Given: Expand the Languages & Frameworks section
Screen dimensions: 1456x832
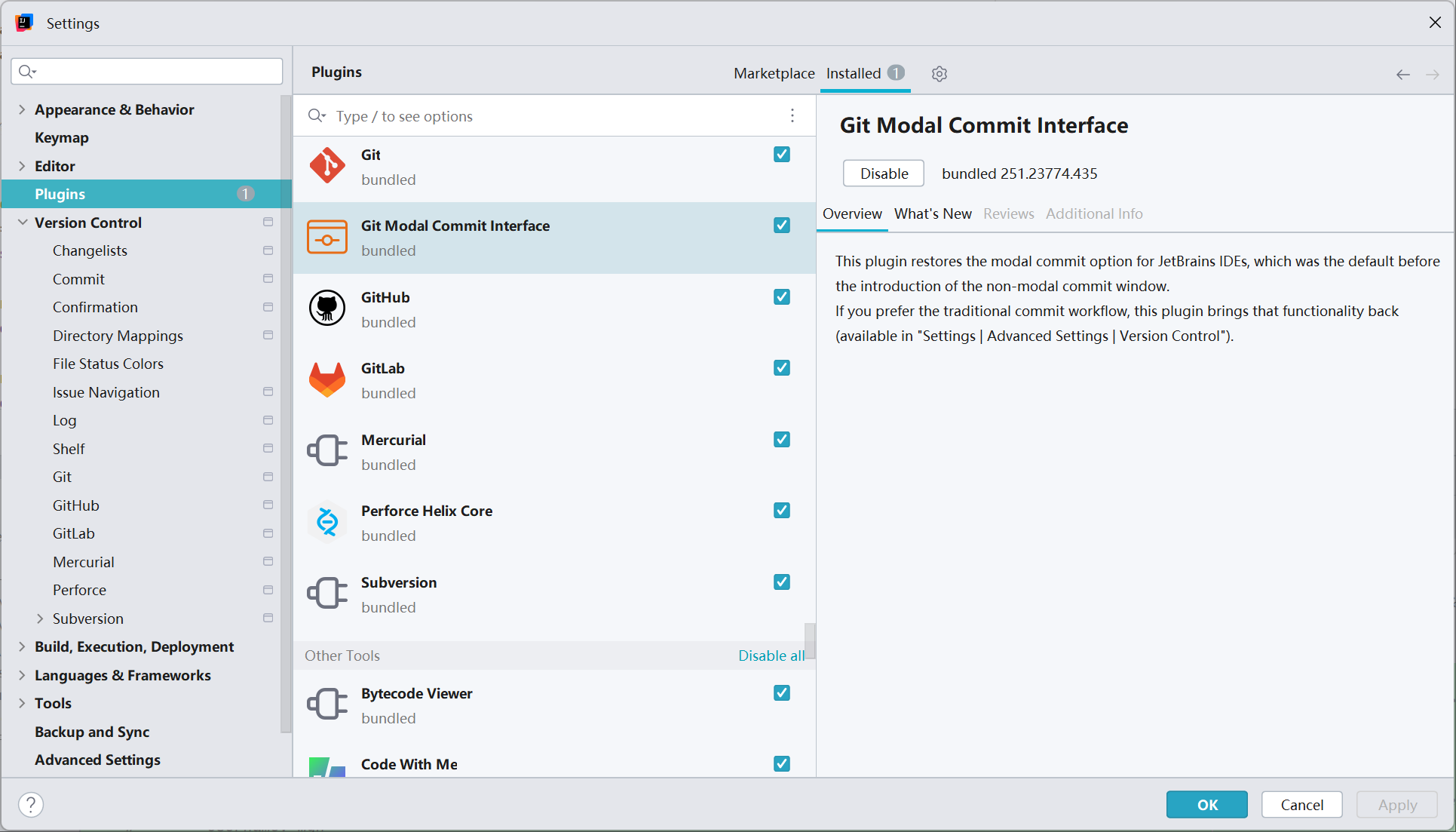Looking at the screenshot, I should coord(23,675).
